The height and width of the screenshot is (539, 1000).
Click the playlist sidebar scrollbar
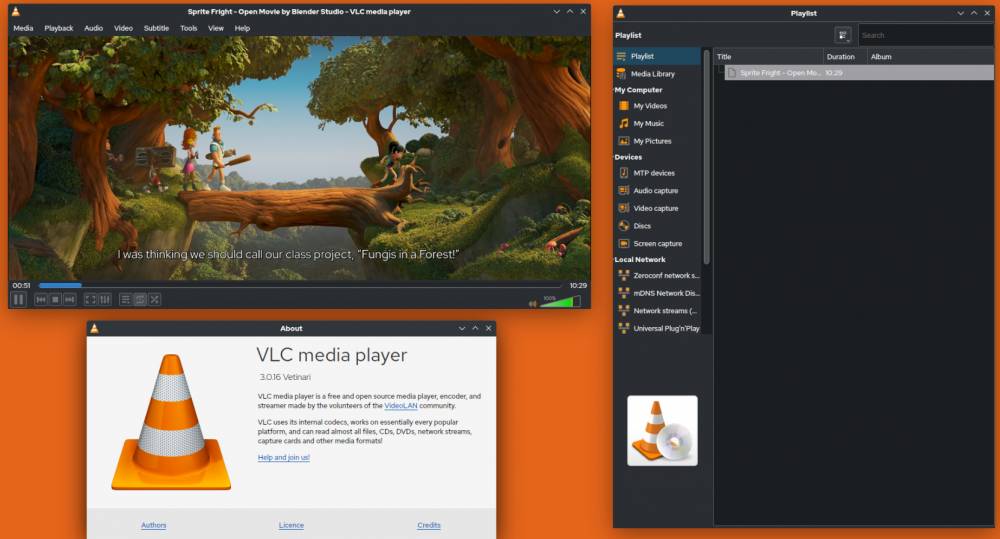[x=706, y=156]
